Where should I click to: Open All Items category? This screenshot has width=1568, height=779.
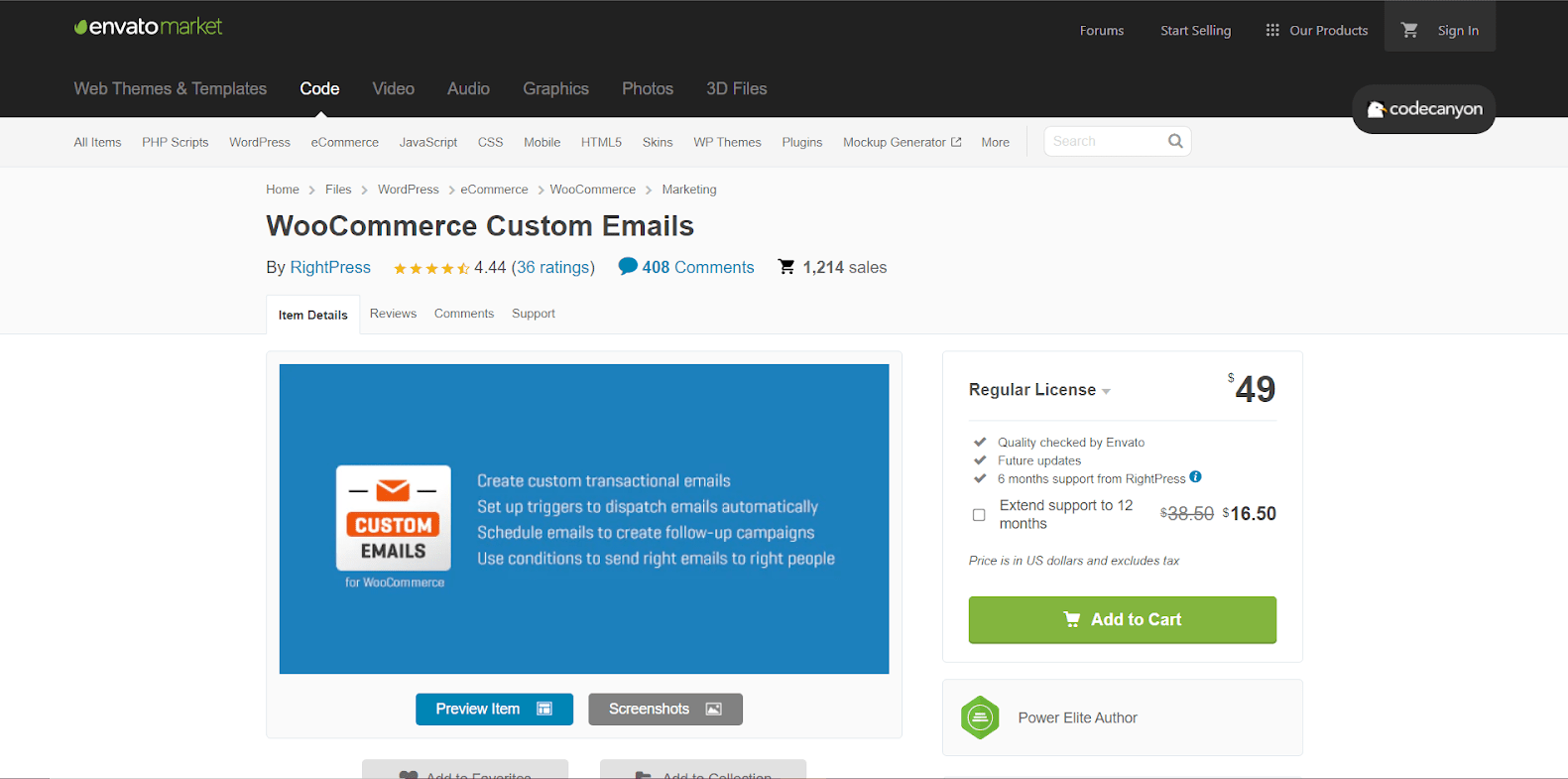(97, 142)
